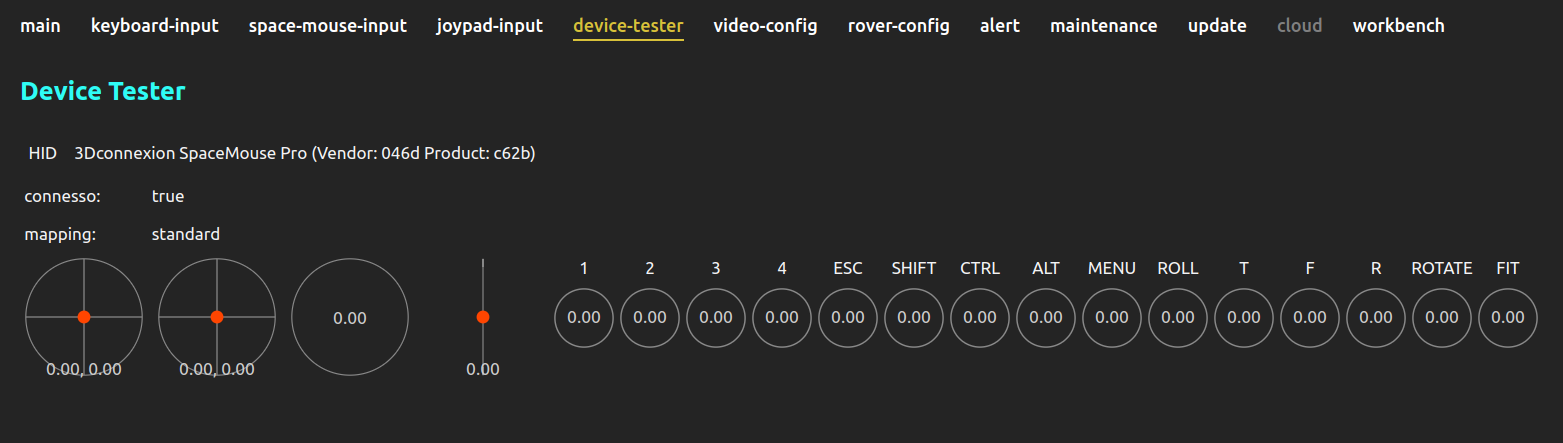
Task: Click the FIT button indicator circle
Action: point(1508,317)
